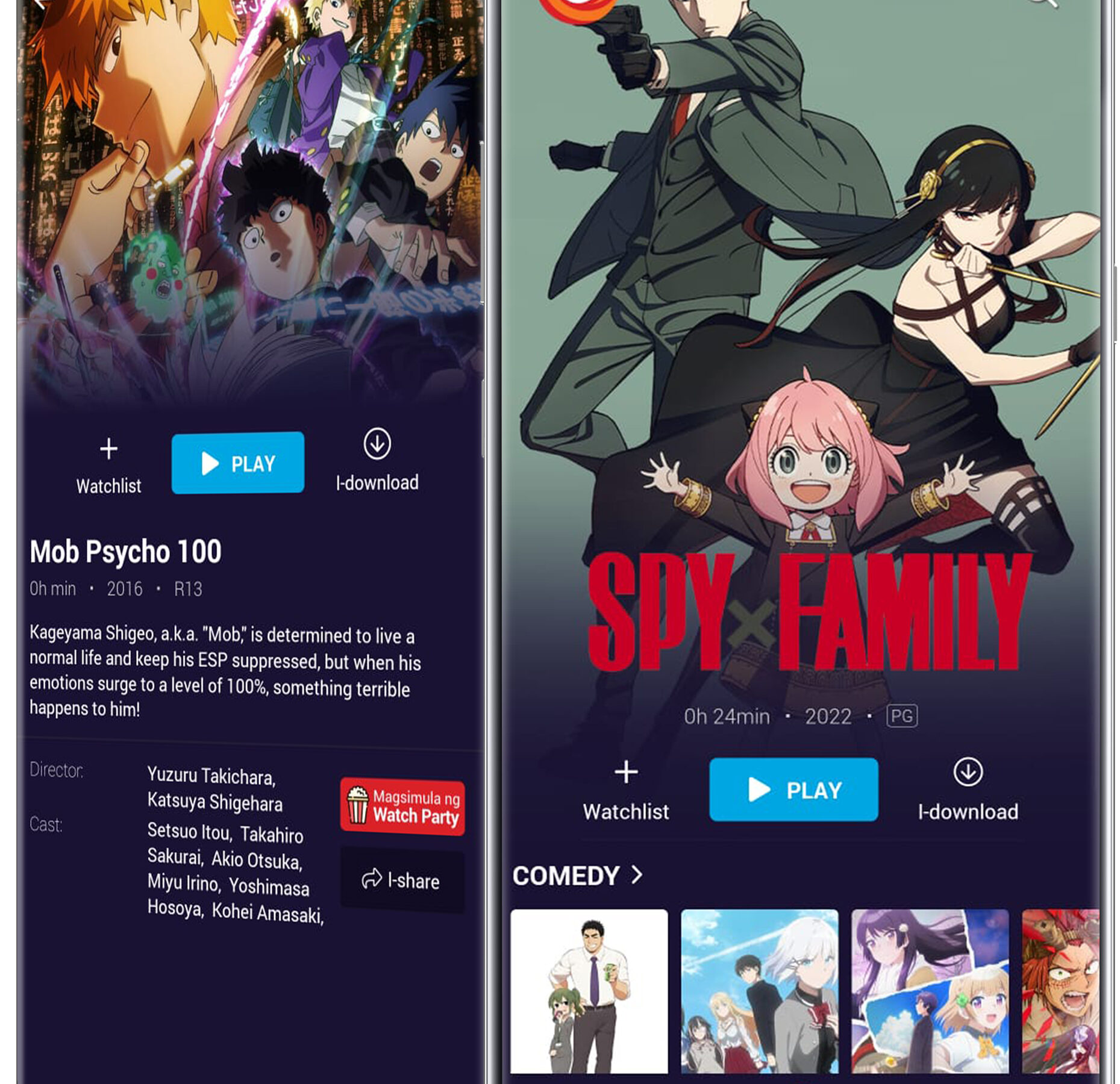This screenshot has width=1120, height=1084.
Task: Open fourth thumbnail with red-haired warrior
Action: tap(1061, 992)
